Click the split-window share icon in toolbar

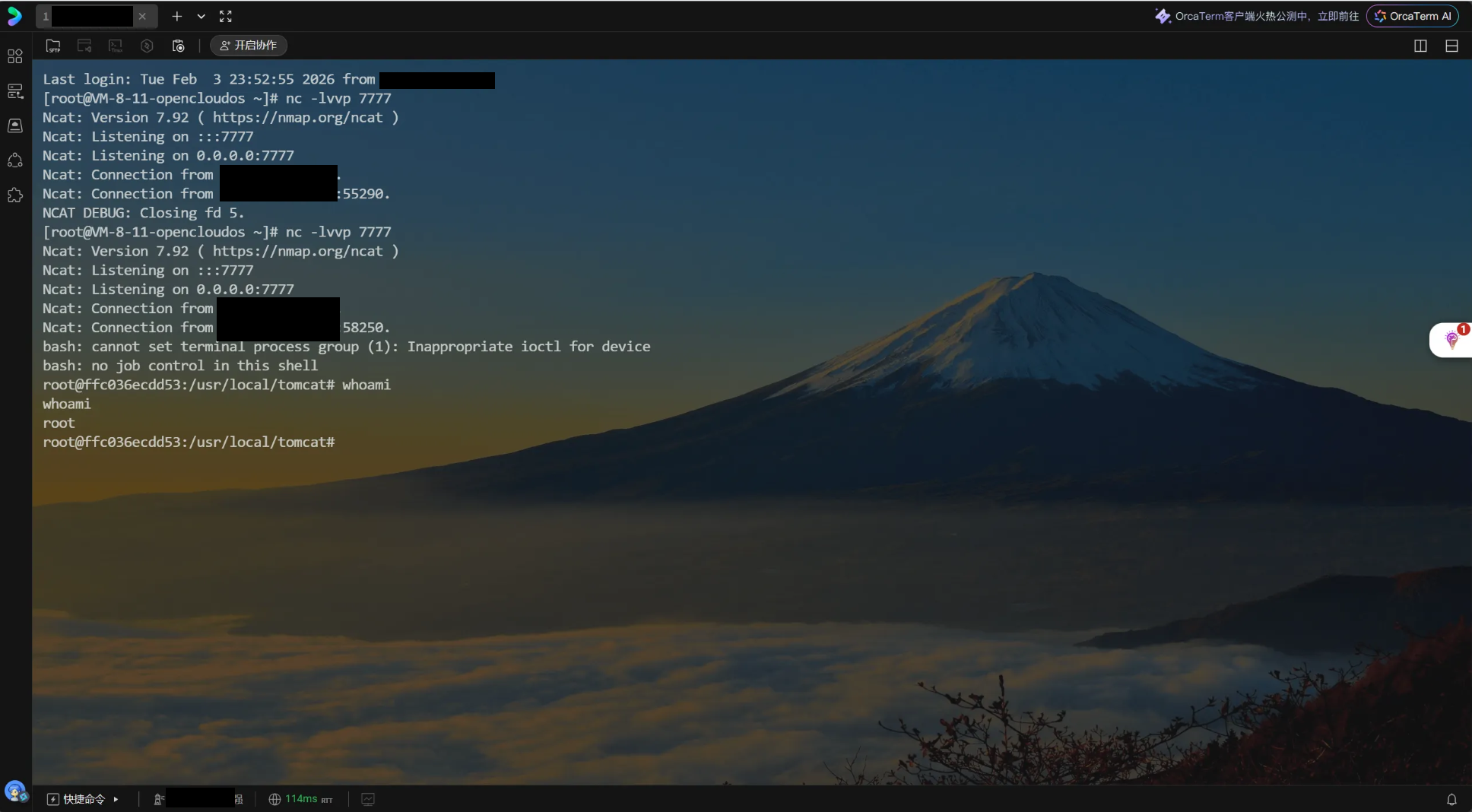tap(84, 46)
